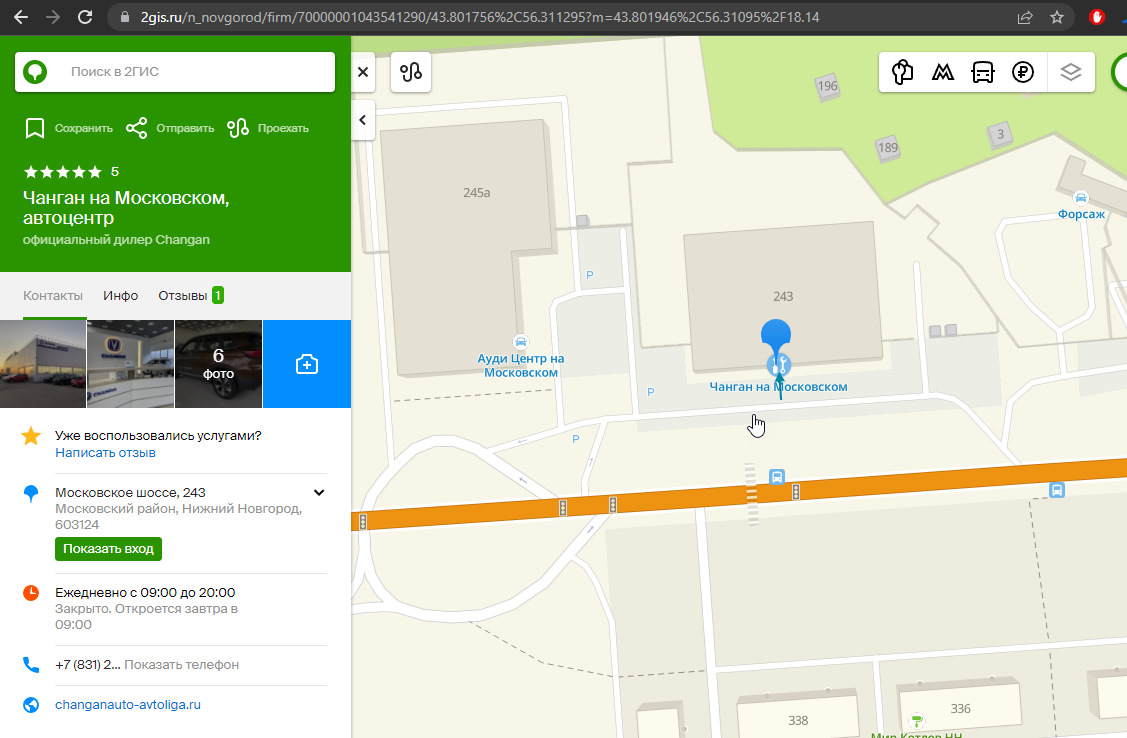Click working hours Ежедневно с 09:00 до 20:00
The height and width of the screenshot is (738, 1127).
pos(145,592)
